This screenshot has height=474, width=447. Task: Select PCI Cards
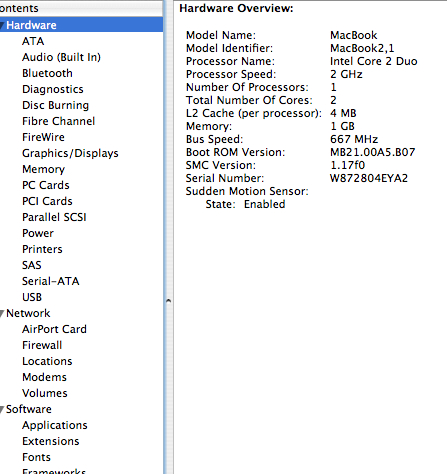pyautogui.click(x=47, y=201)
